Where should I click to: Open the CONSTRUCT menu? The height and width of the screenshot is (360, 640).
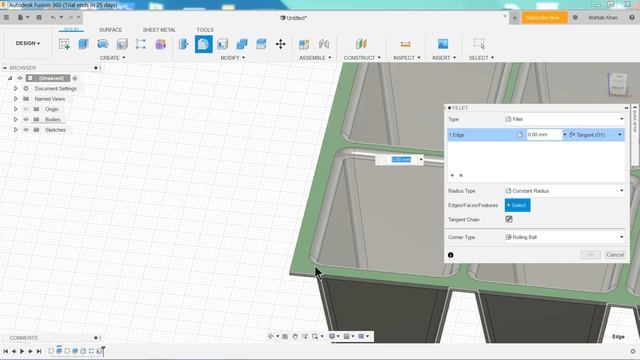(x=362, y=58)
